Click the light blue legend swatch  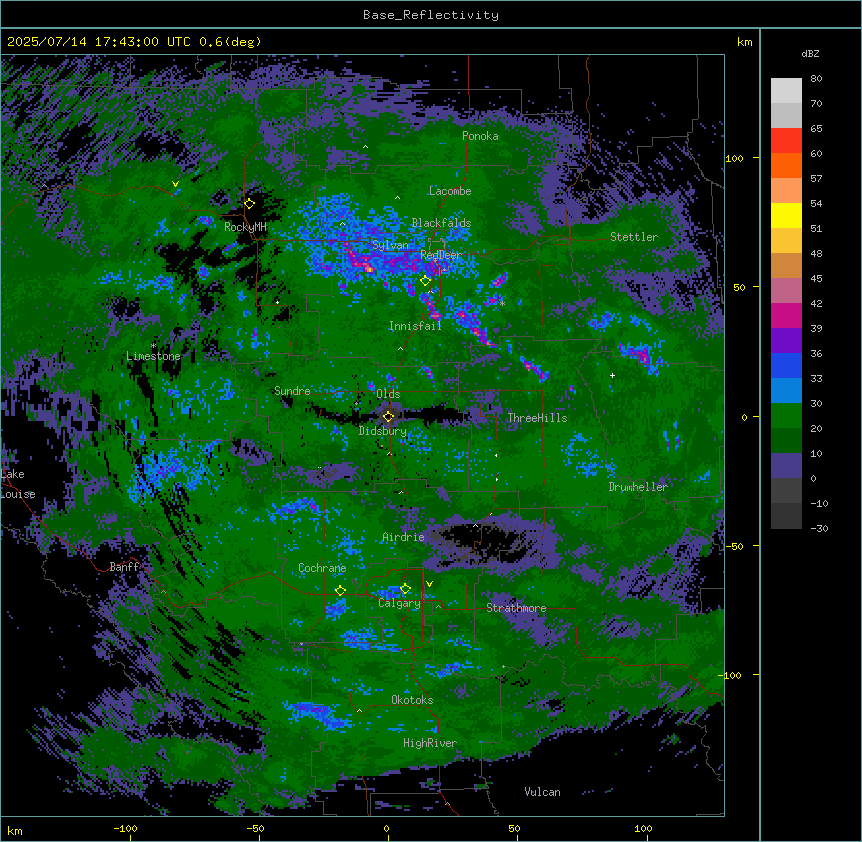(x=786, y=391)
